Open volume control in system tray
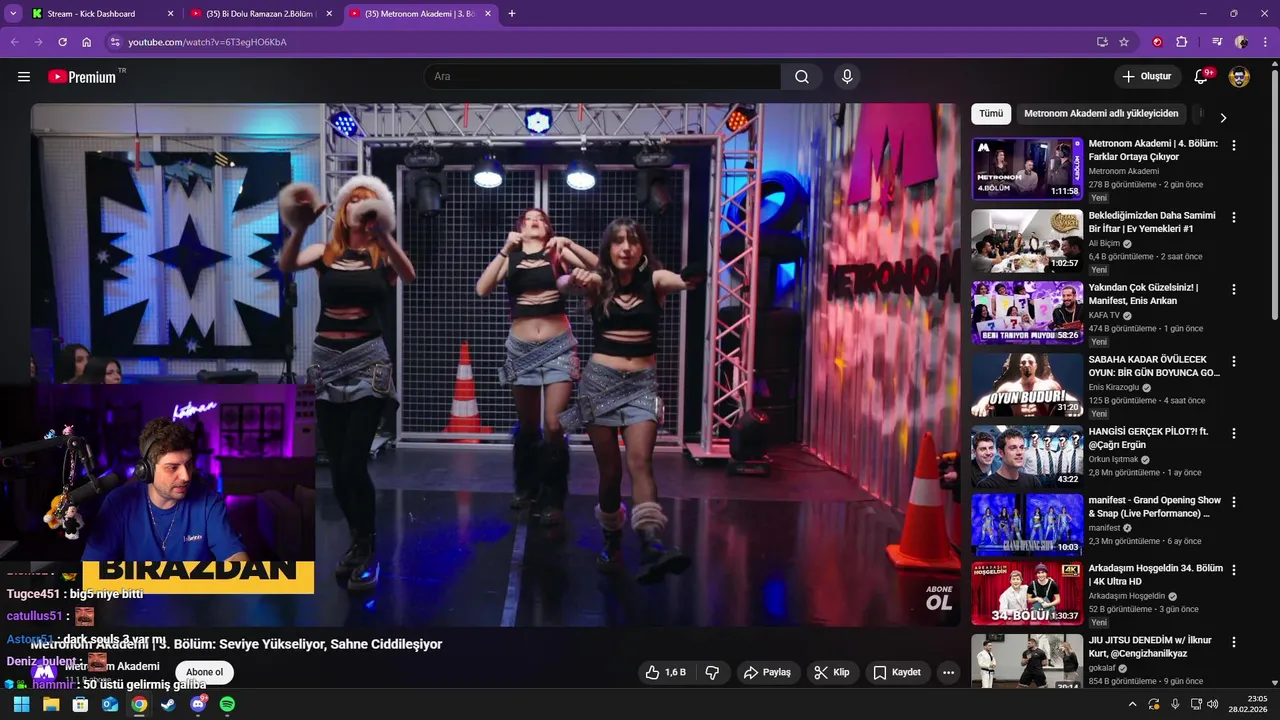The image size is (1280, 720). 1213,704
